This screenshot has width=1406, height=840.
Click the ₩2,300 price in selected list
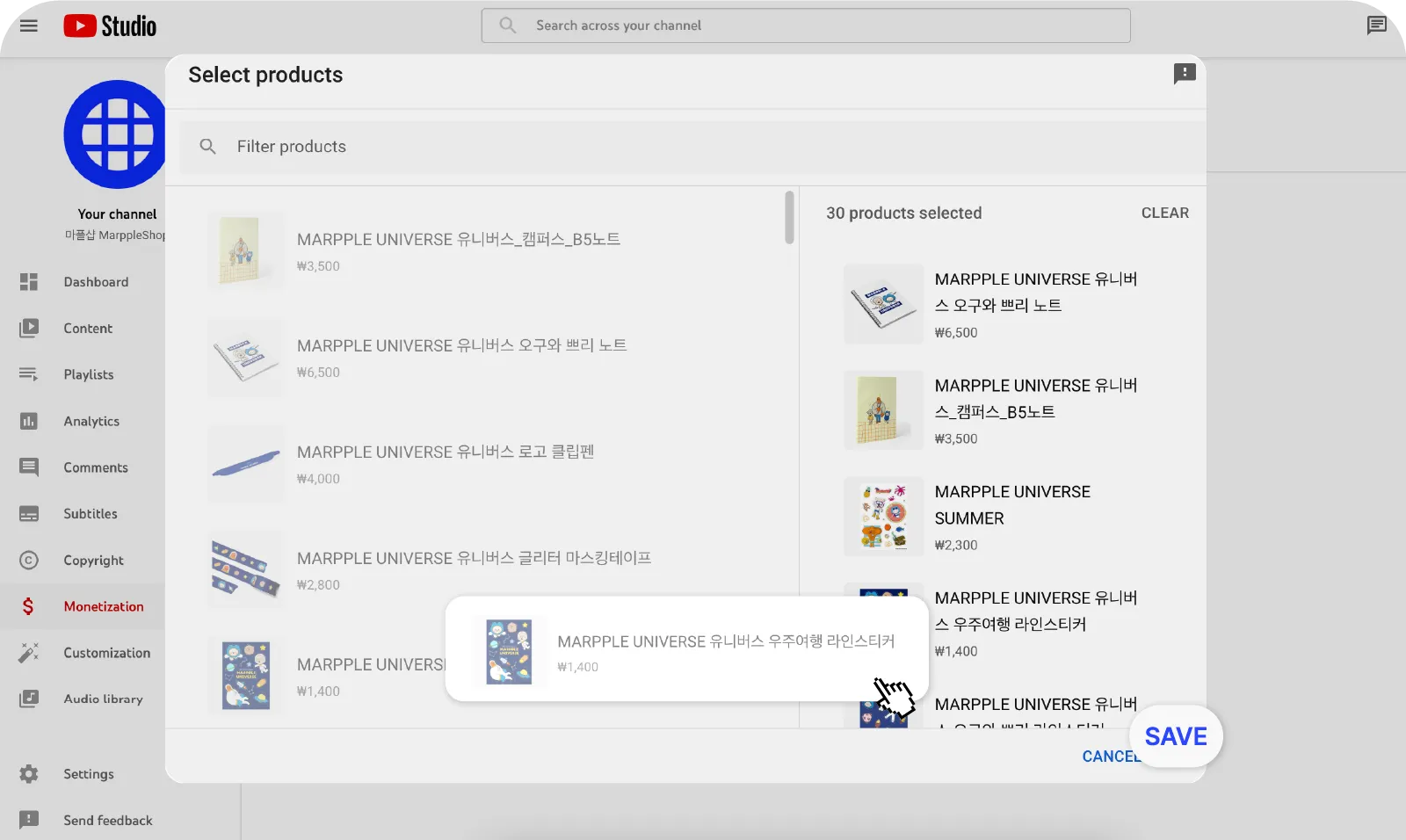tap(956, 545)
